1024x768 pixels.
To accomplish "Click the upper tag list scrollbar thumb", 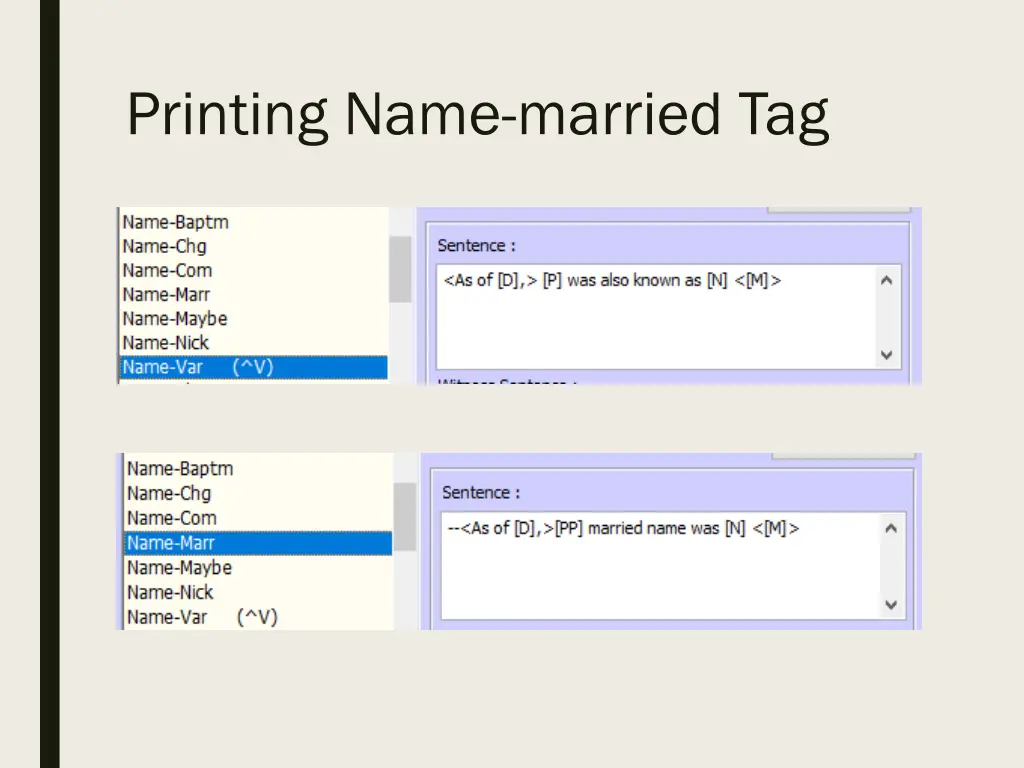I will (400, 270).
